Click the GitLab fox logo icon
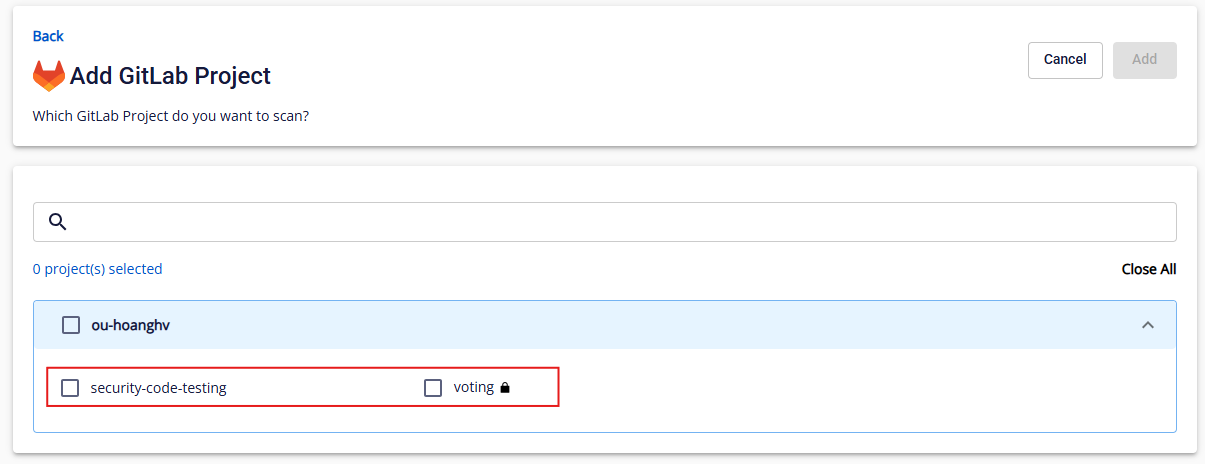 (x=49, y=76)
